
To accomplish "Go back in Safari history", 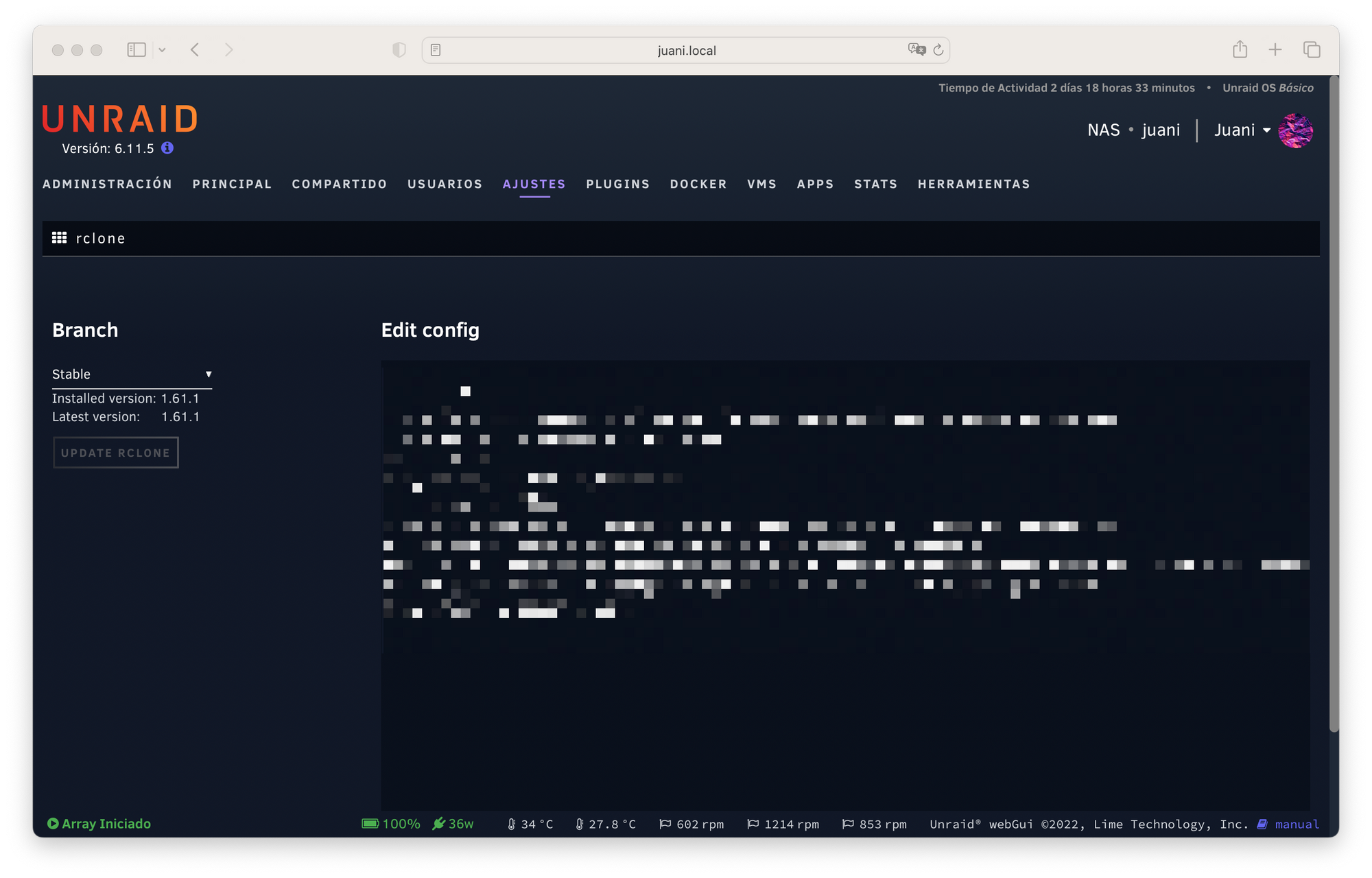I will click(x=195, y=49).
